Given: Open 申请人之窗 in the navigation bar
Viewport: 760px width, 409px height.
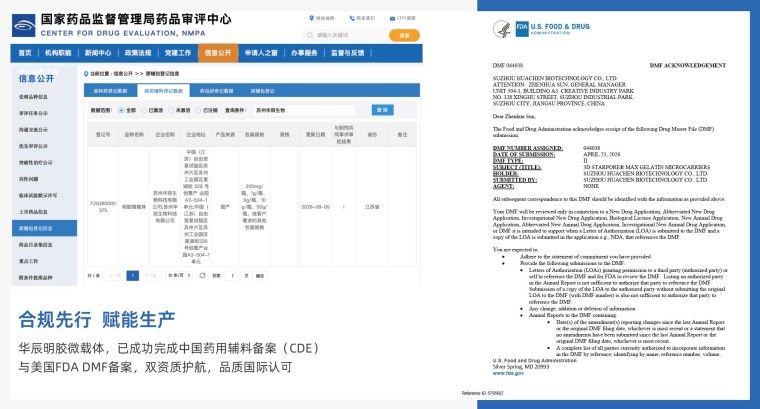Looking at the screenshot, I should (261, 53).
